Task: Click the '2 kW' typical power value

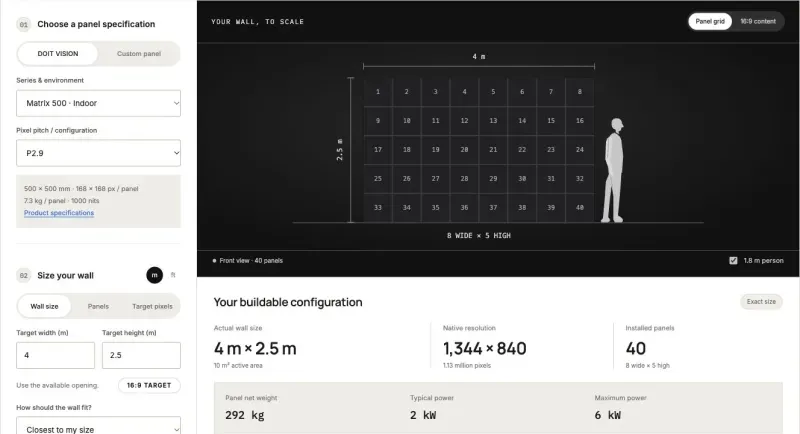Action: (x=423, y=415)
